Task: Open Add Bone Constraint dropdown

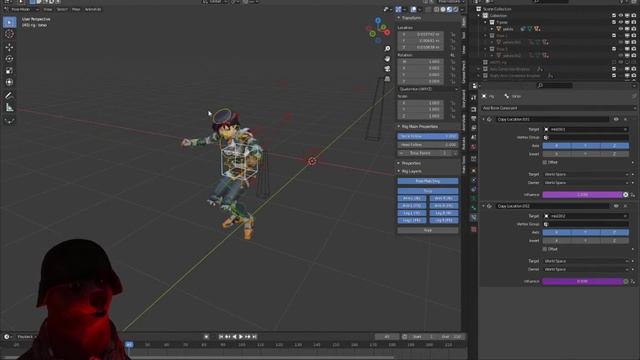Action: 558,108
